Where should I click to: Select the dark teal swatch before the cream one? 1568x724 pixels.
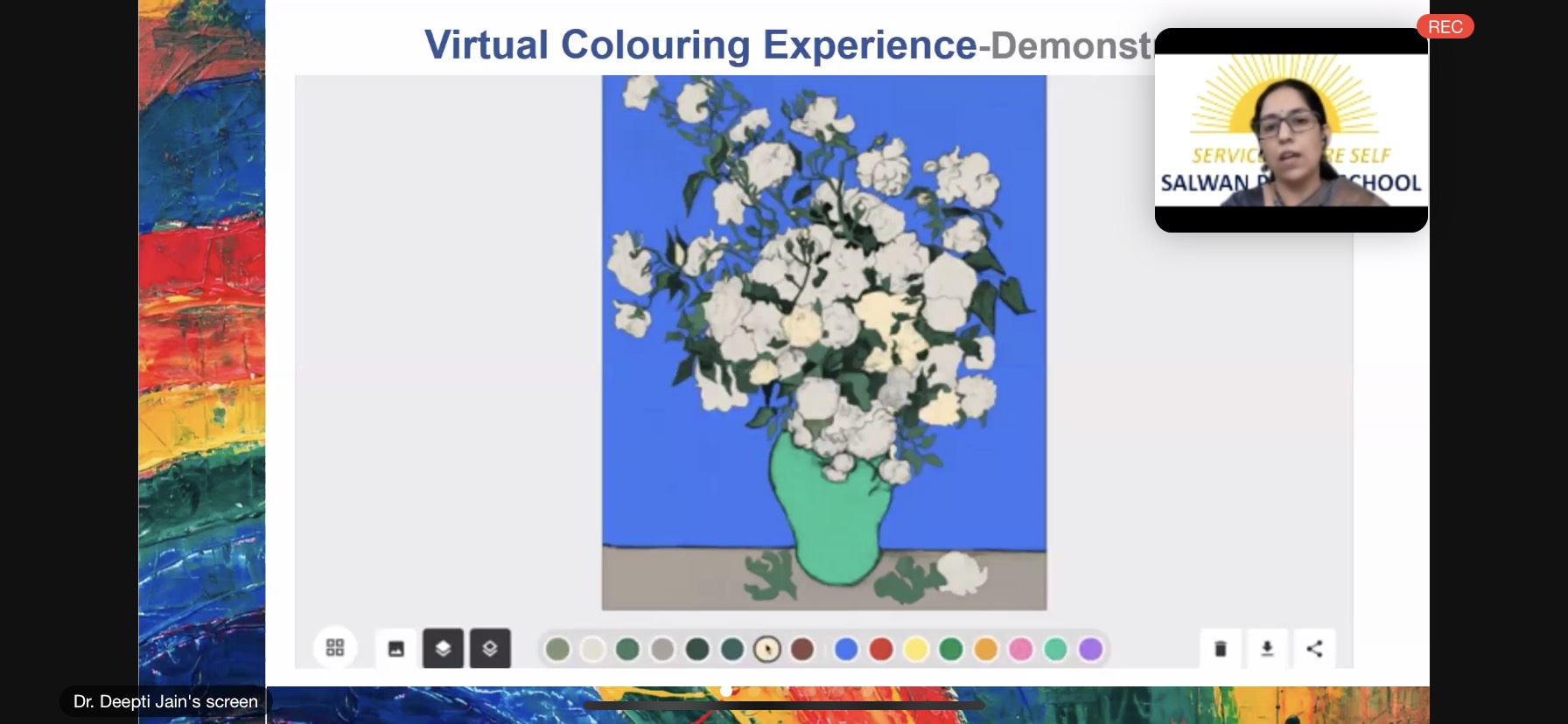(x=732, y=649)
